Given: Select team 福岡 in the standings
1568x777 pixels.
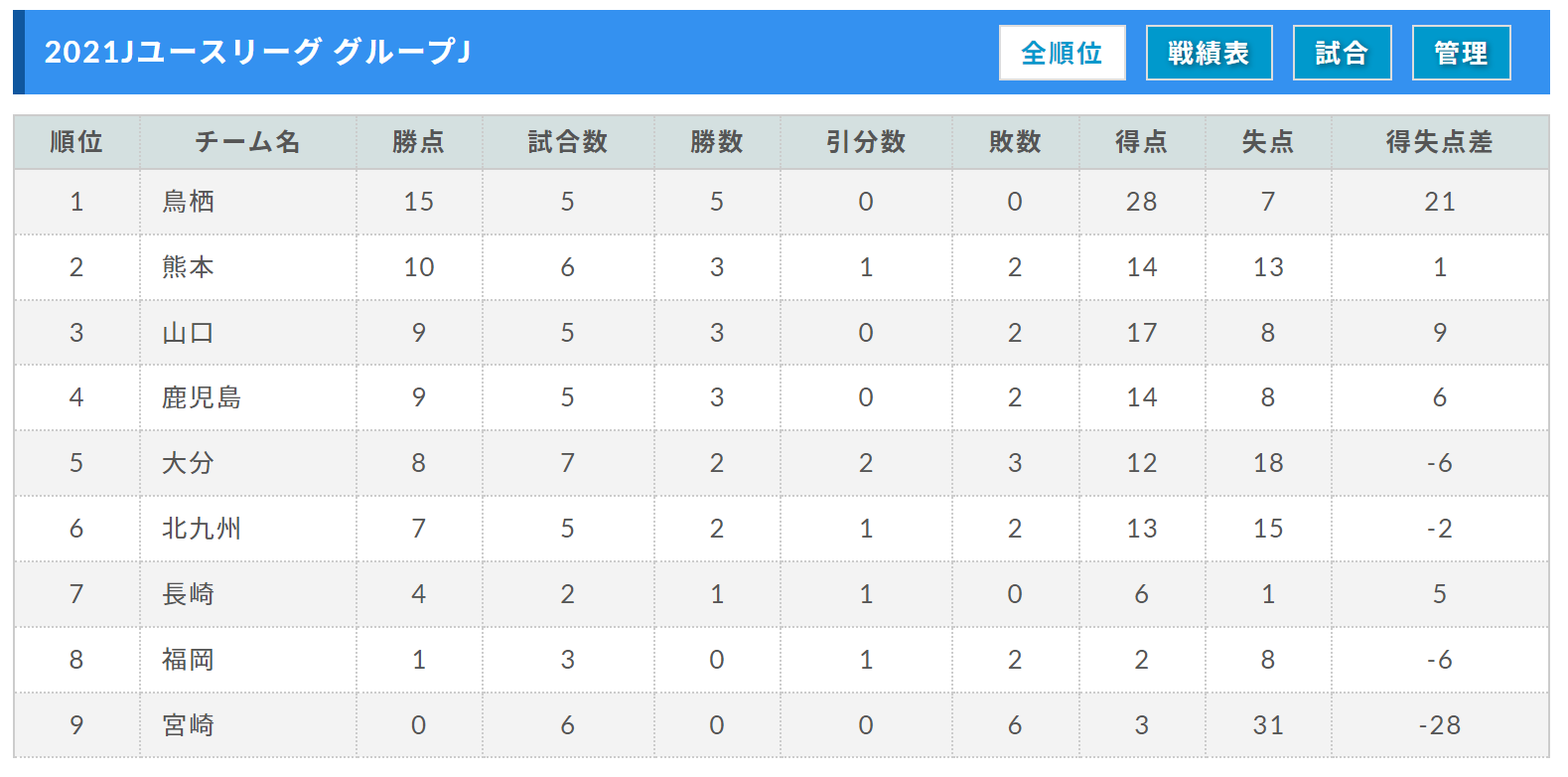Looking at the screenshot, I should pyautogui.click(x=188, y=660).
